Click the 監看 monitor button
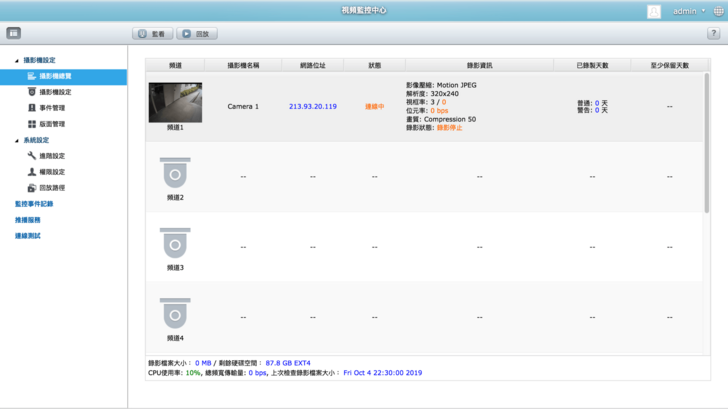The width and height of the screenshot is (728, 409). click(153, 33)
